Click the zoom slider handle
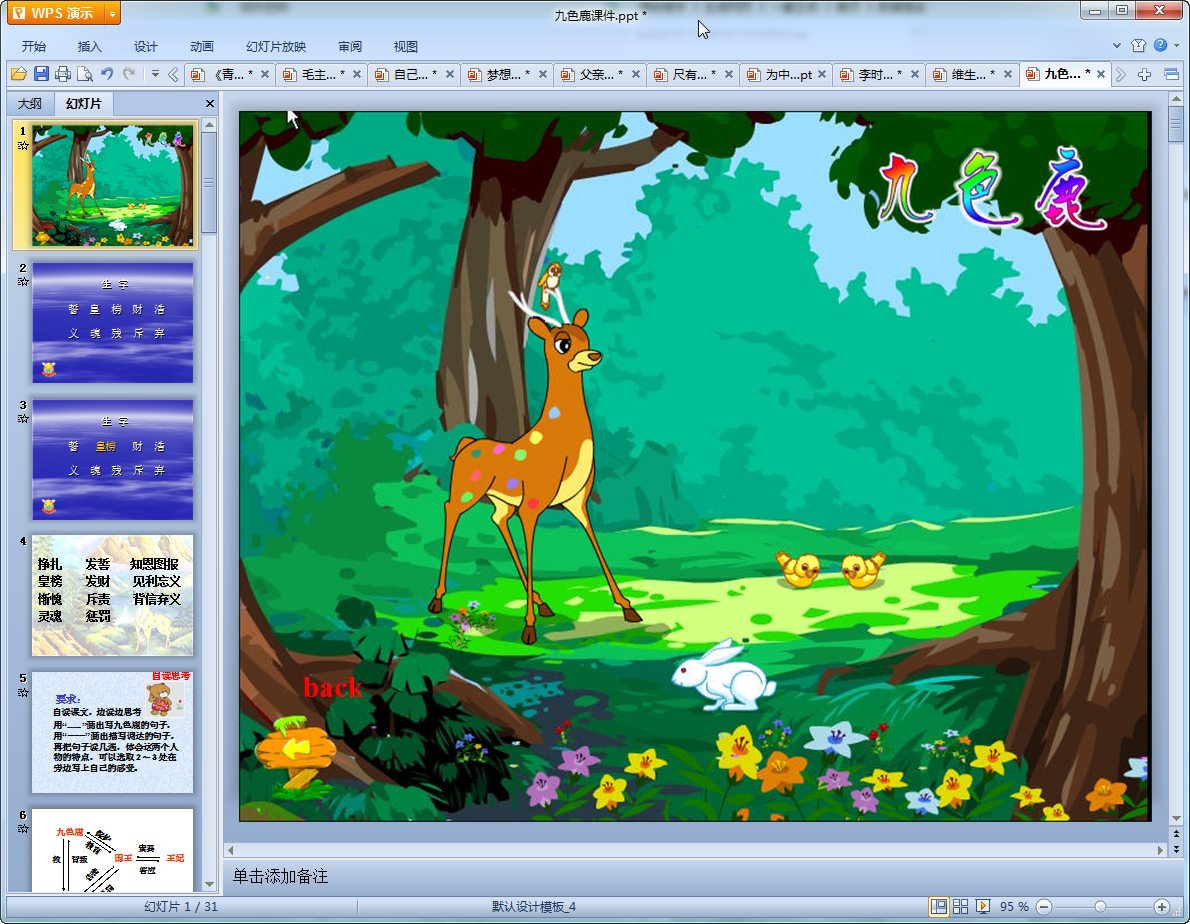 [1100, 907]
